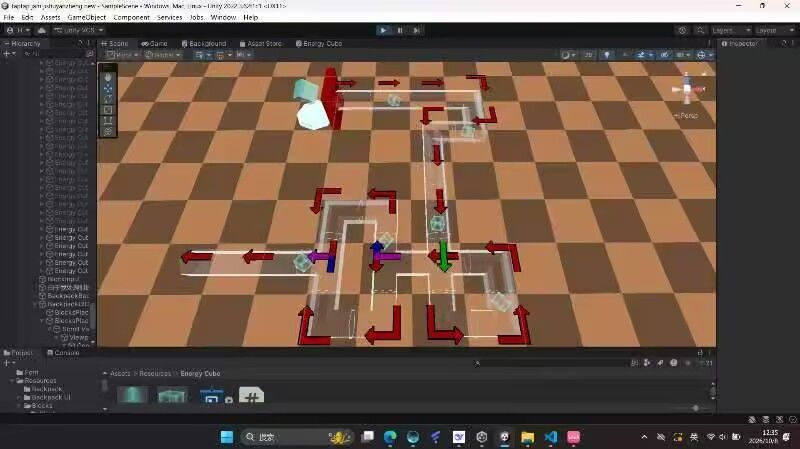This screenshot has height=449, width=800.
Task: Select the first teal Energy Cube asset thumbnail
Action: (x=133, y=395)
